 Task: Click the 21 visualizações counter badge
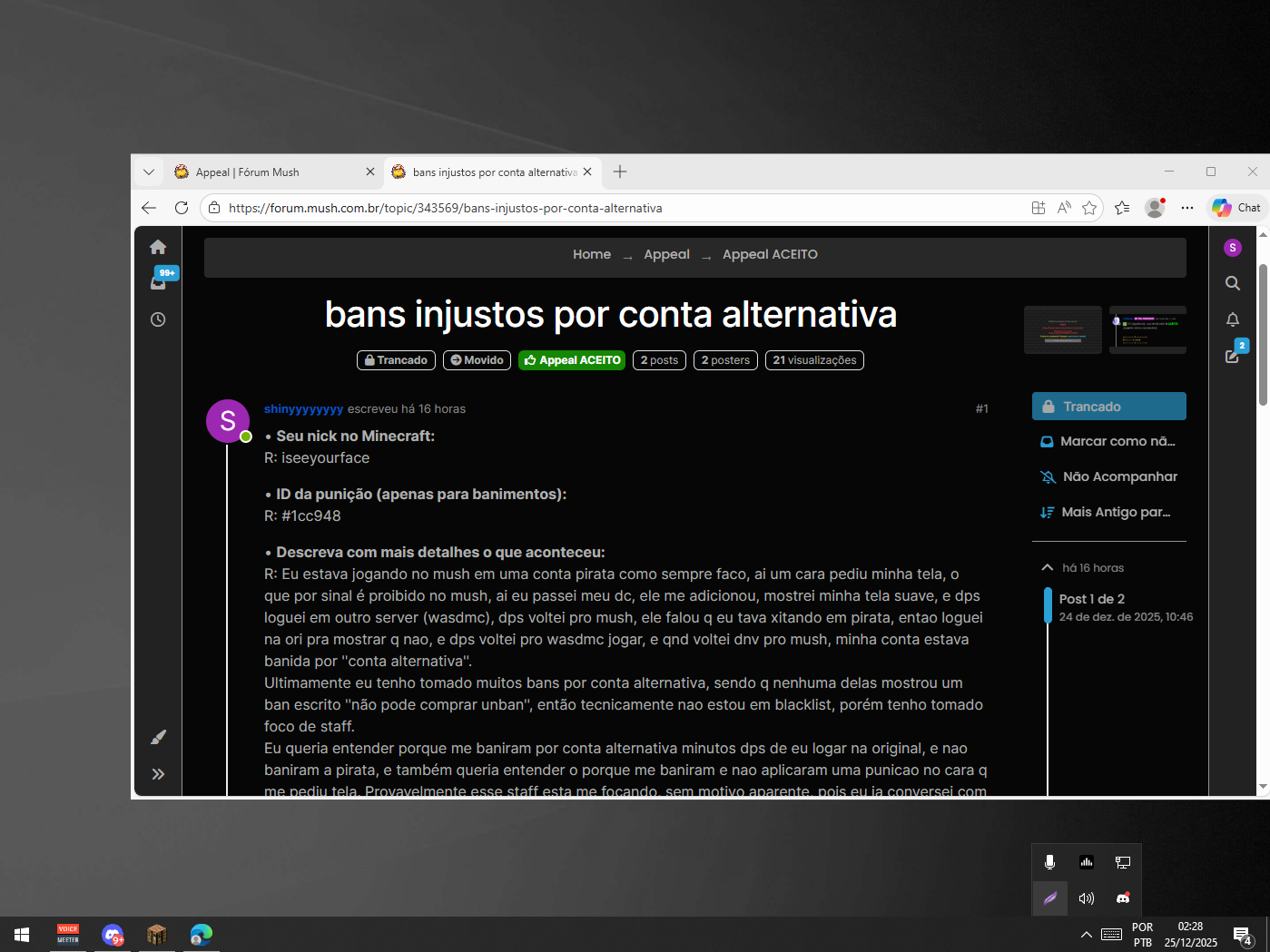tap(814, 360)
